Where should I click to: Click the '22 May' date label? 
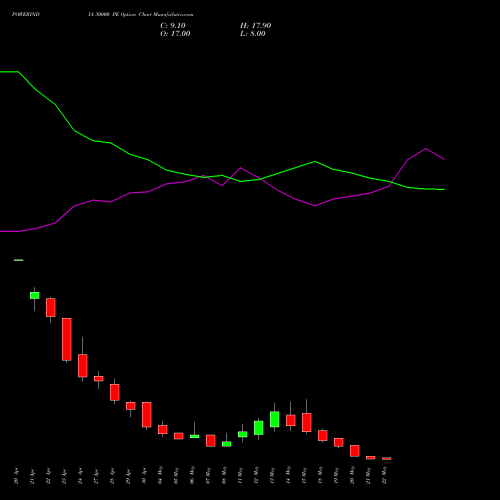click(384, 475)
